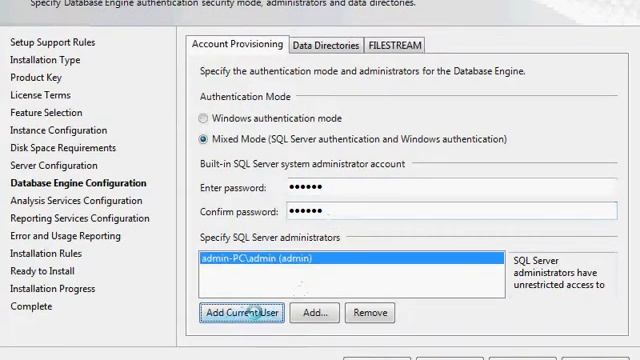Select the License Terms step
640x360 pixels.
click(40, 95)
